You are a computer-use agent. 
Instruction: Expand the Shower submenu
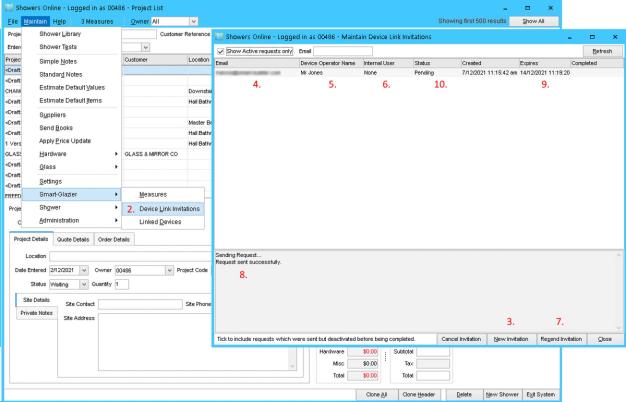[71, 208]
